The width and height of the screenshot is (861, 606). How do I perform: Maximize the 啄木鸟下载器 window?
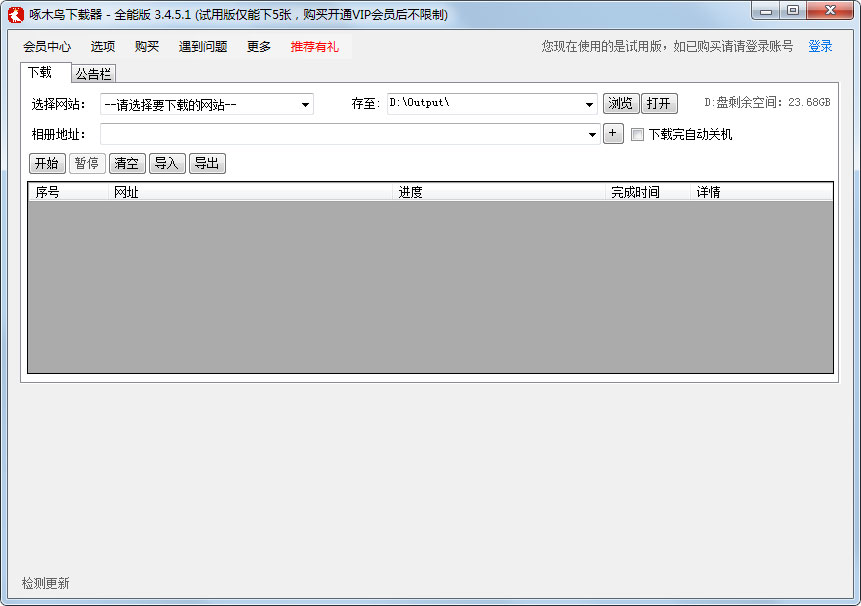click(x=792, y=10)
